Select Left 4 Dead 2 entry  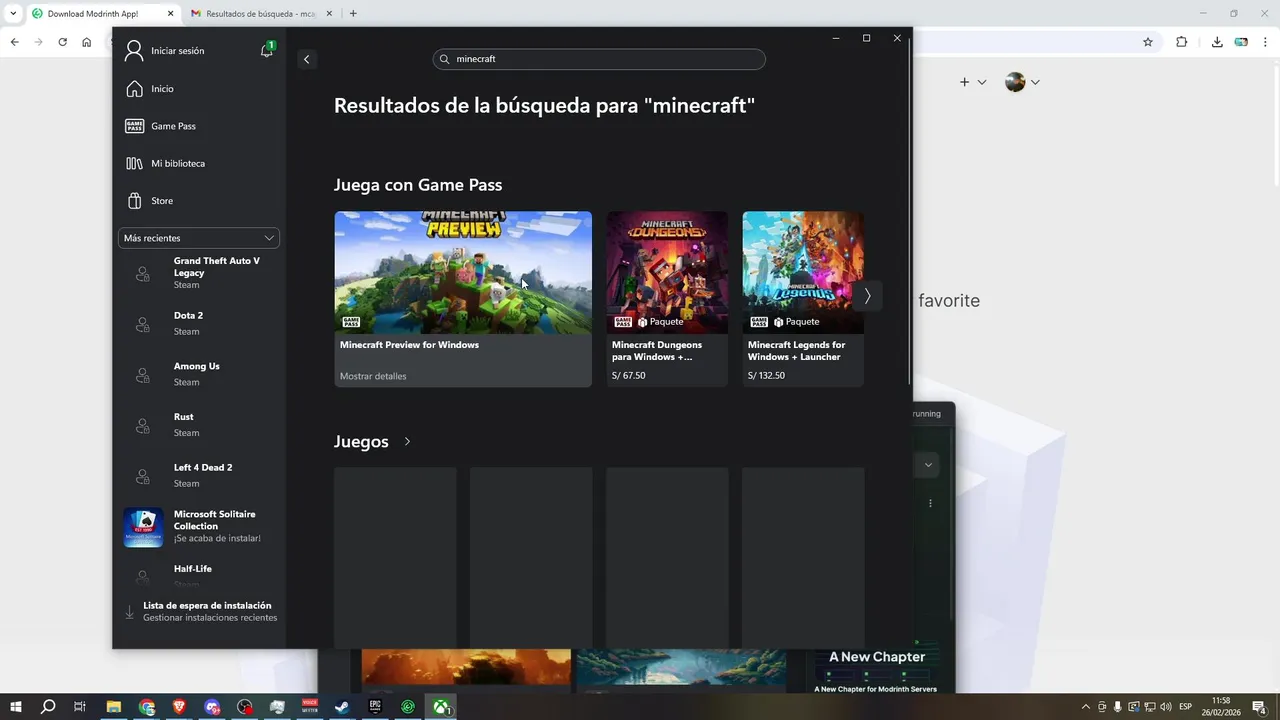[x=199, y=475]
